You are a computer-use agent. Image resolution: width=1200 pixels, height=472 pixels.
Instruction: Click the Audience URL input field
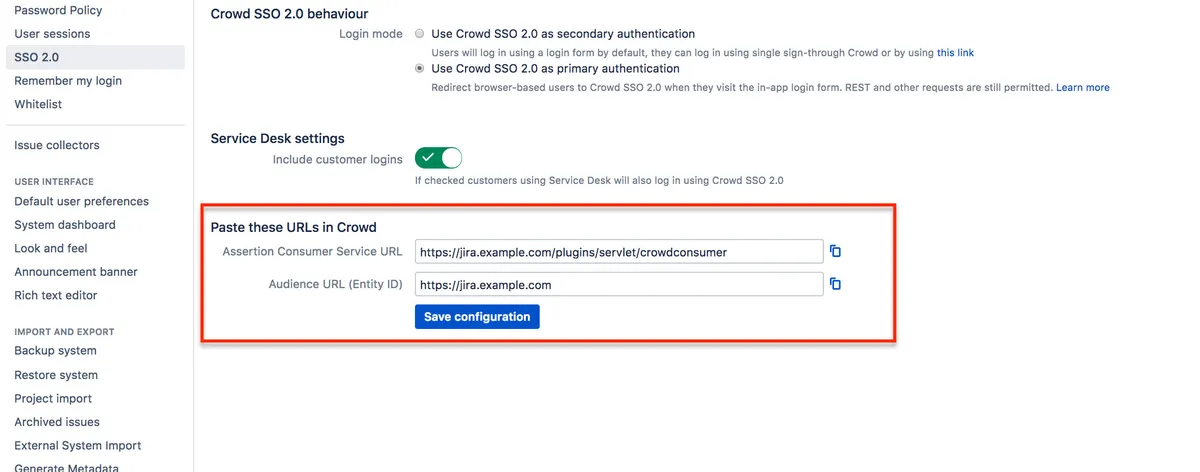[618, 285]
